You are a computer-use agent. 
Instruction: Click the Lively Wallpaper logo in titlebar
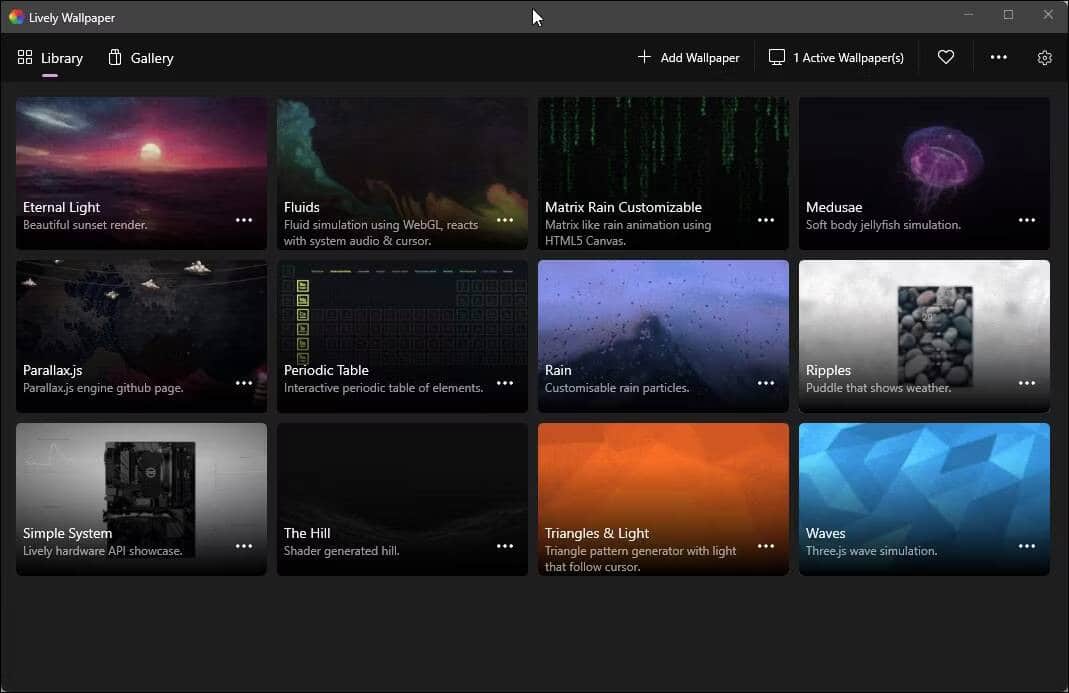[x=16, y=17]
